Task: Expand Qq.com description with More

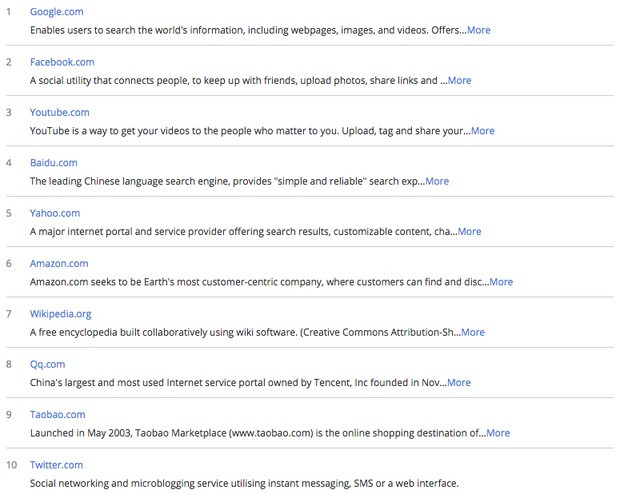Action: click(458, 382)
